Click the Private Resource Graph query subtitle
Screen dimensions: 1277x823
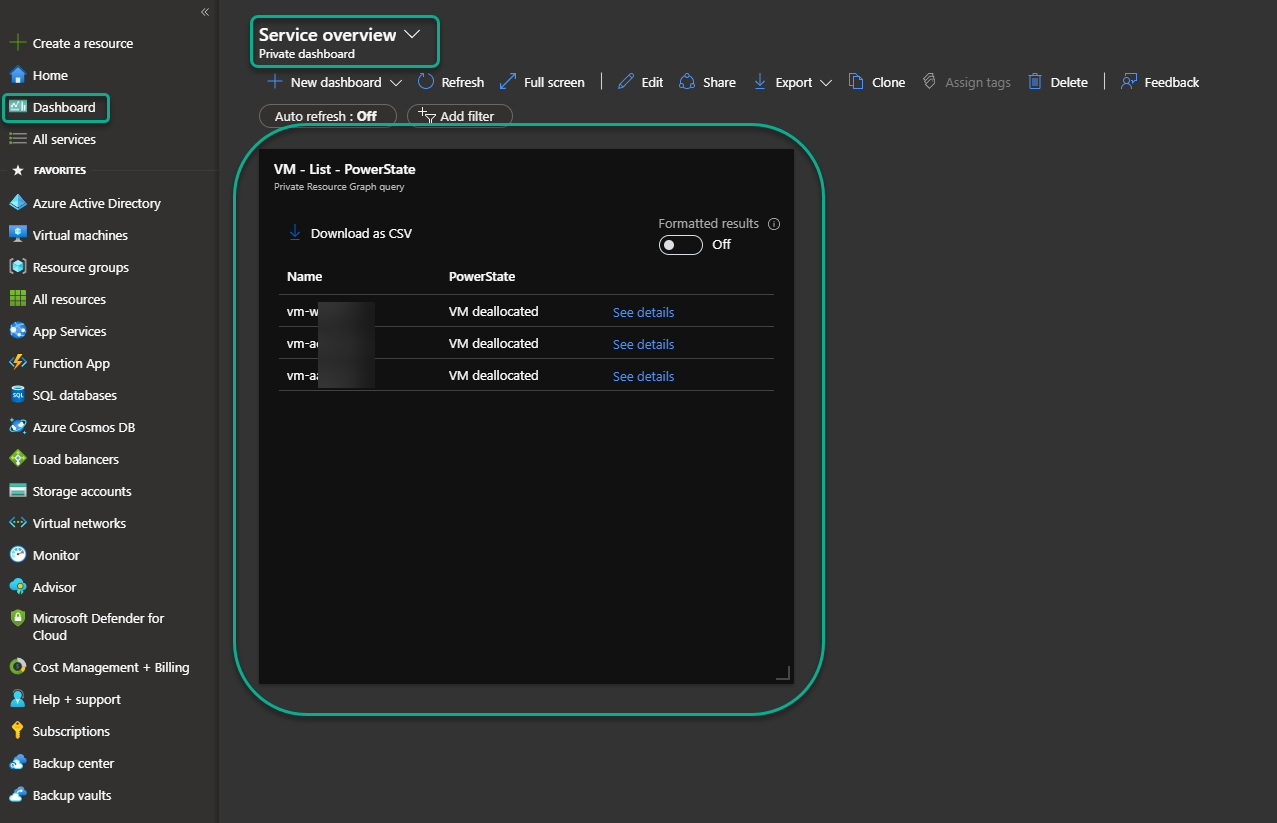click(x=339, y=186)
